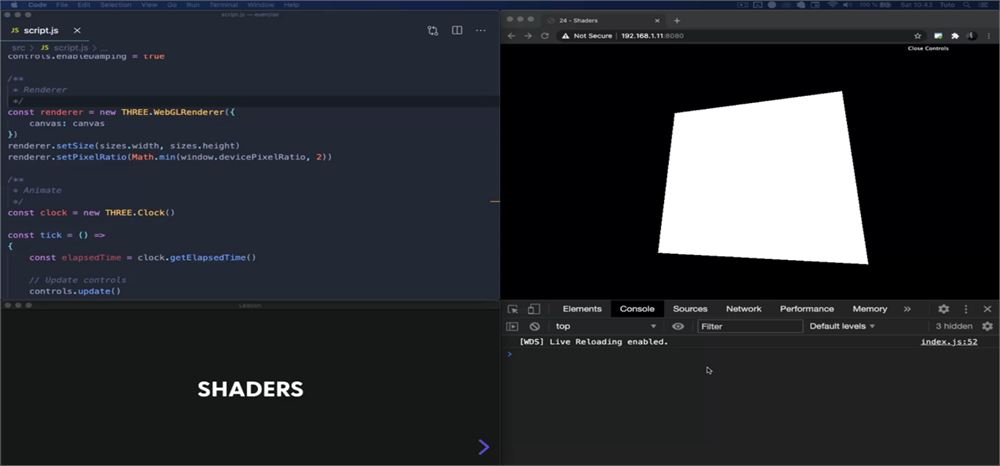This screenshot has height=466, width=1000.
Task: Open the Apple menu
Action: [14, 4]
